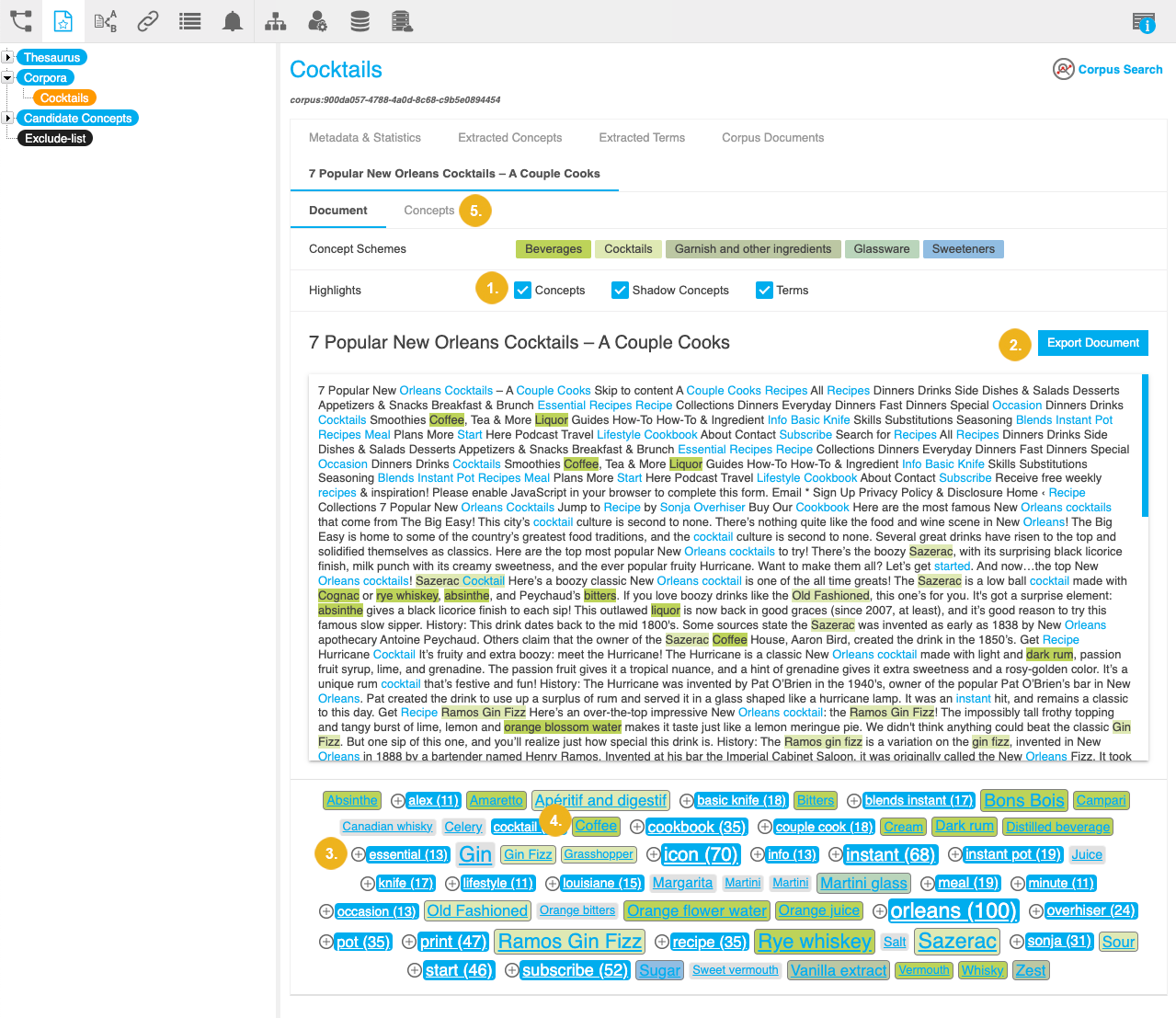Toggle the Terms highlight checkbox
The image size is (1176, 1018).
764,291
